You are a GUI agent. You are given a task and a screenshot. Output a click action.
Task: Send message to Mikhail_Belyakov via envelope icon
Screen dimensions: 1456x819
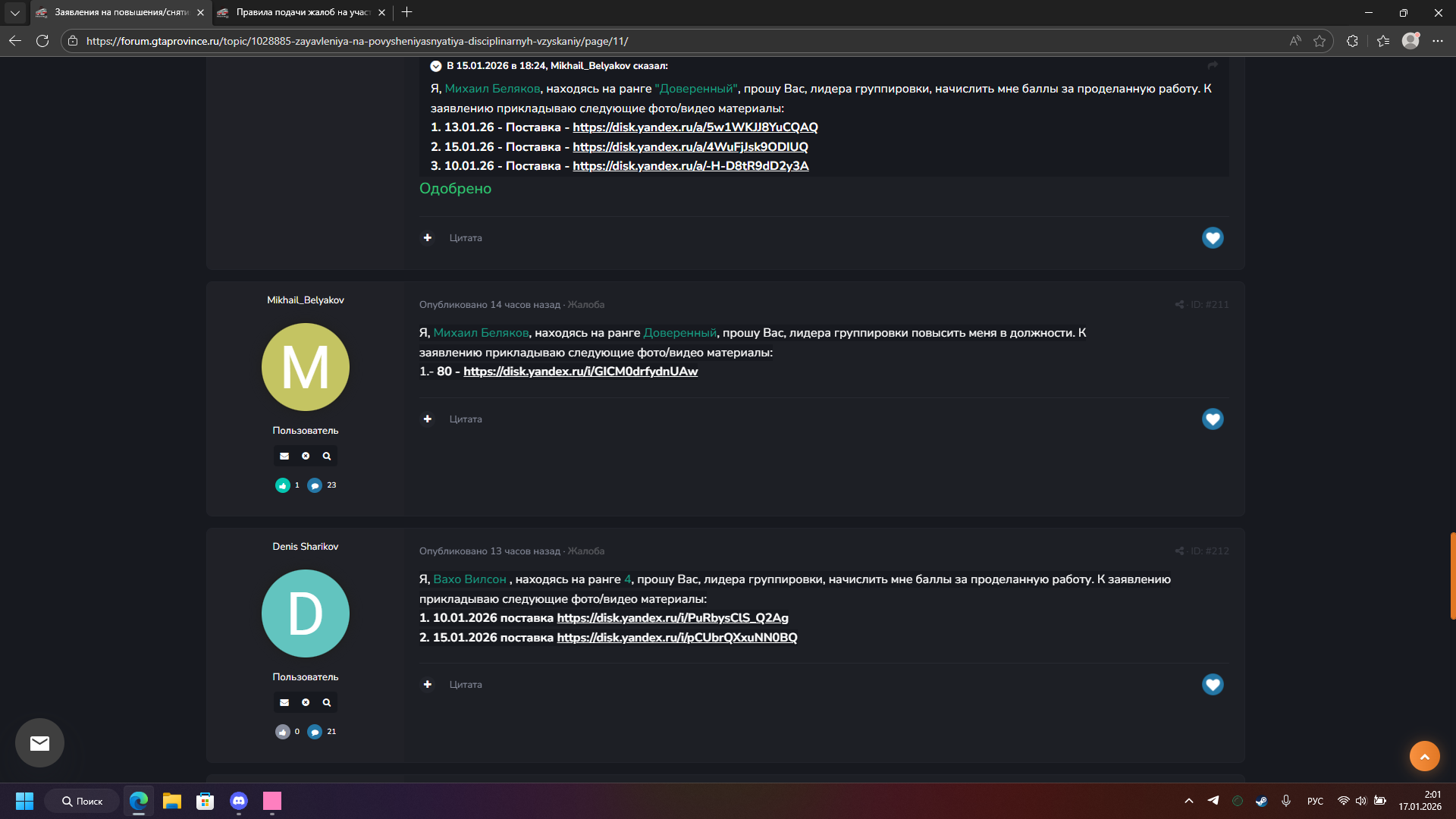tap(284, 456)
